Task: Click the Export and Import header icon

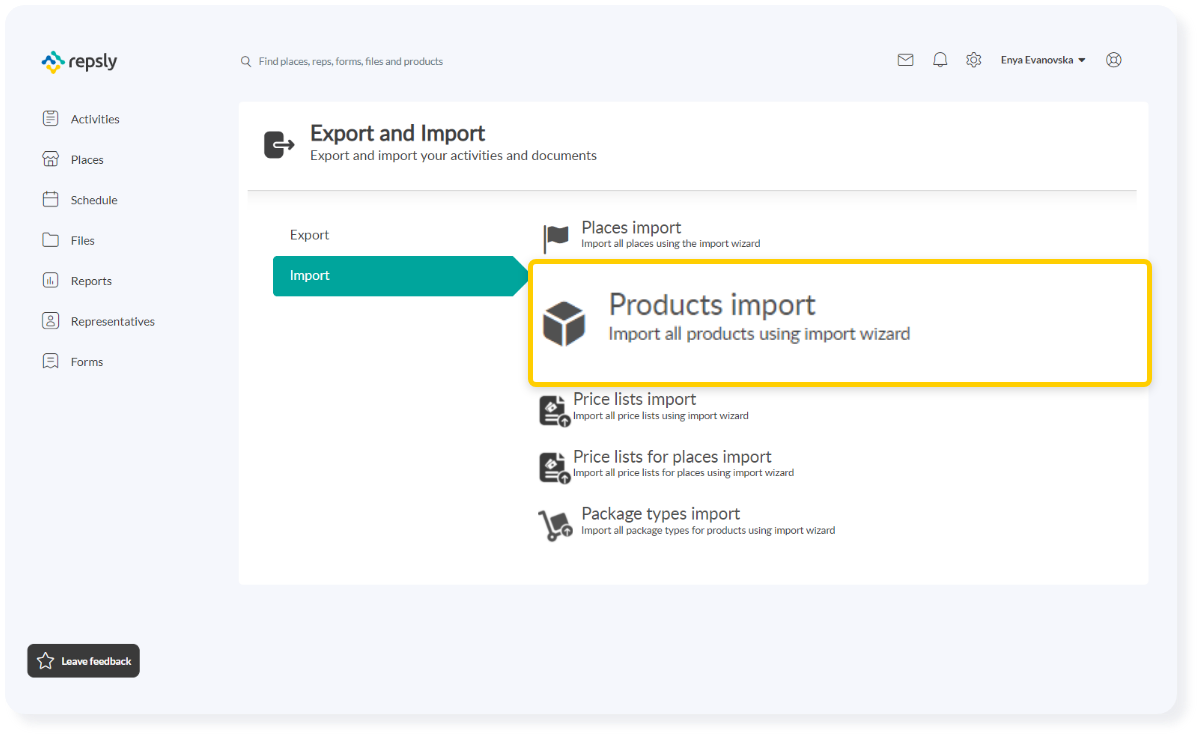Action: (x=279, y=145)
